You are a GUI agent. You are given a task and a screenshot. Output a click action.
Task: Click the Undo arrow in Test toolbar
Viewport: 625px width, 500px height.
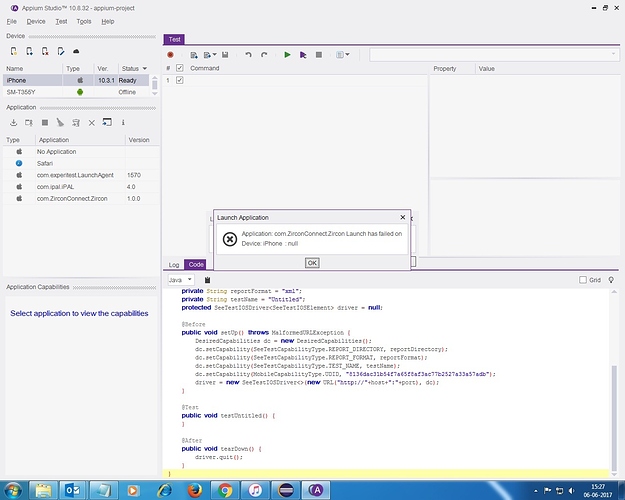point(249,54)
